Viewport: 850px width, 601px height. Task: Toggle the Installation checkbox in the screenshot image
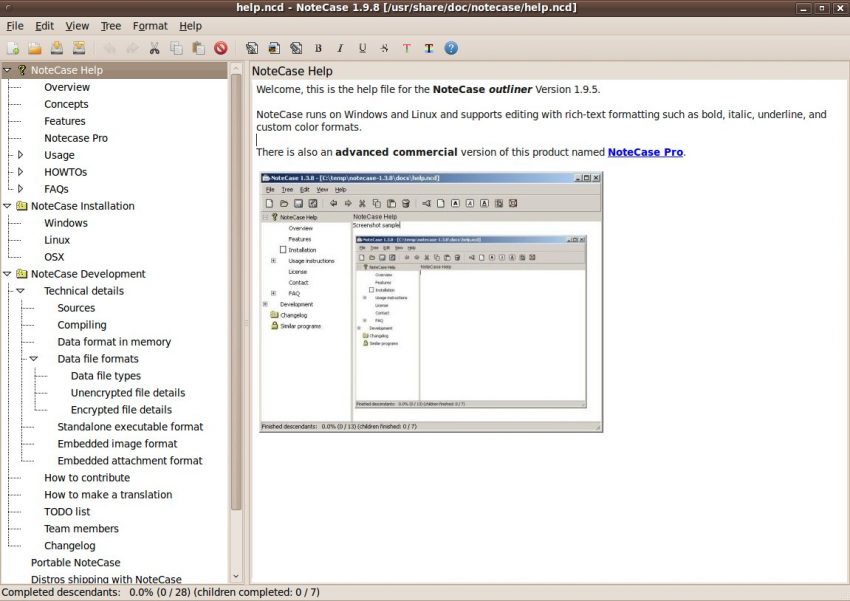tap(283, 249)
